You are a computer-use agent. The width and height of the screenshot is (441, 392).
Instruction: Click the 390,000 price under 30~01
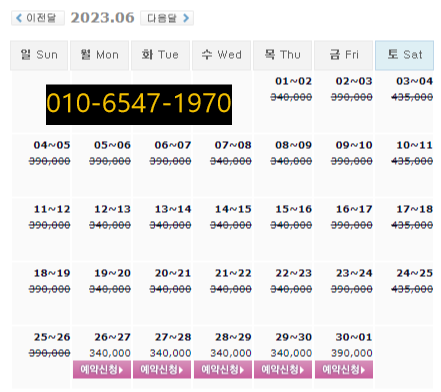click(352, 353)
